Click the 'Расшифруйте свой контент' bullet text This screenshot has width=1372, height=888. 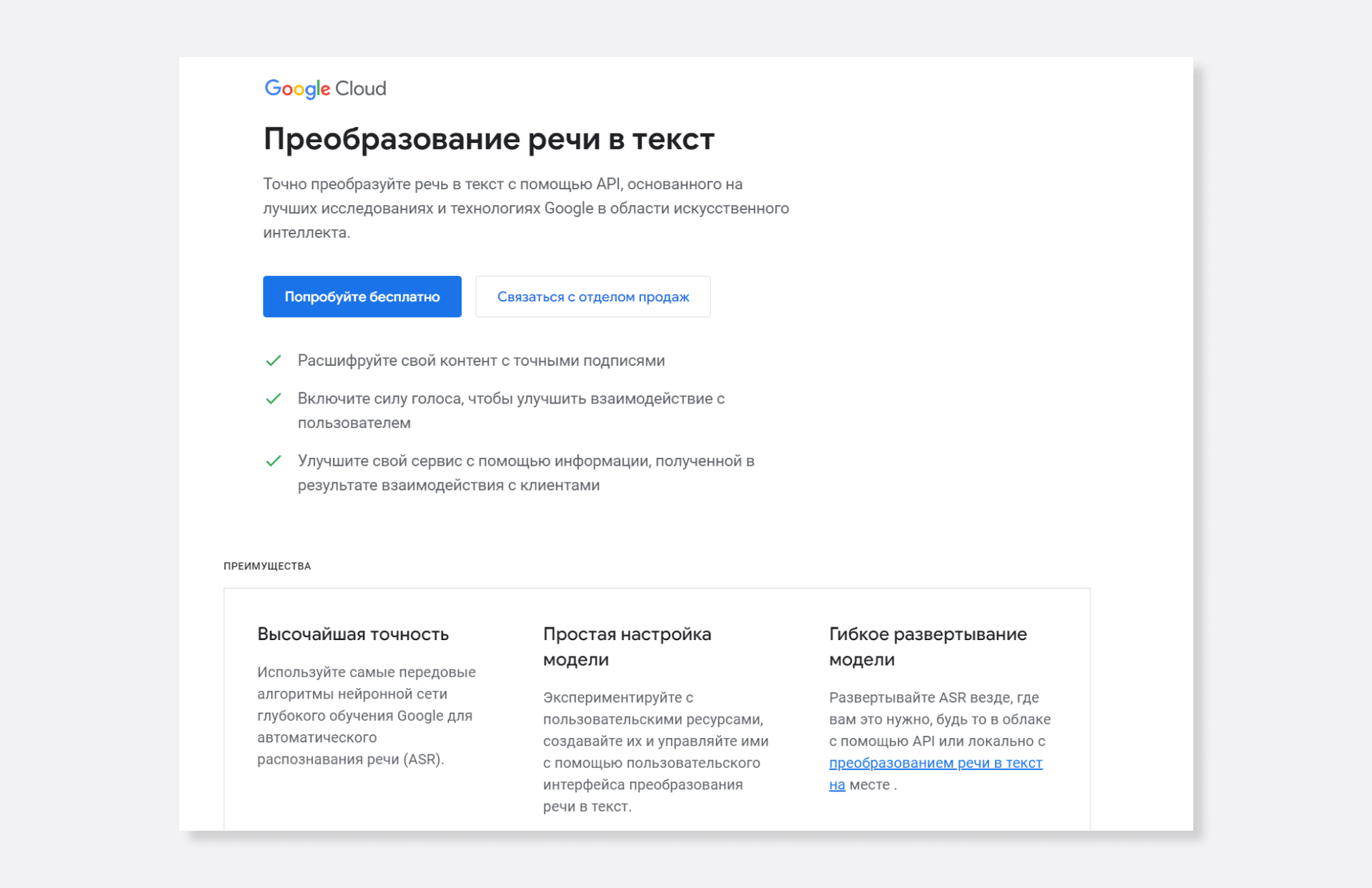[481, 361]
